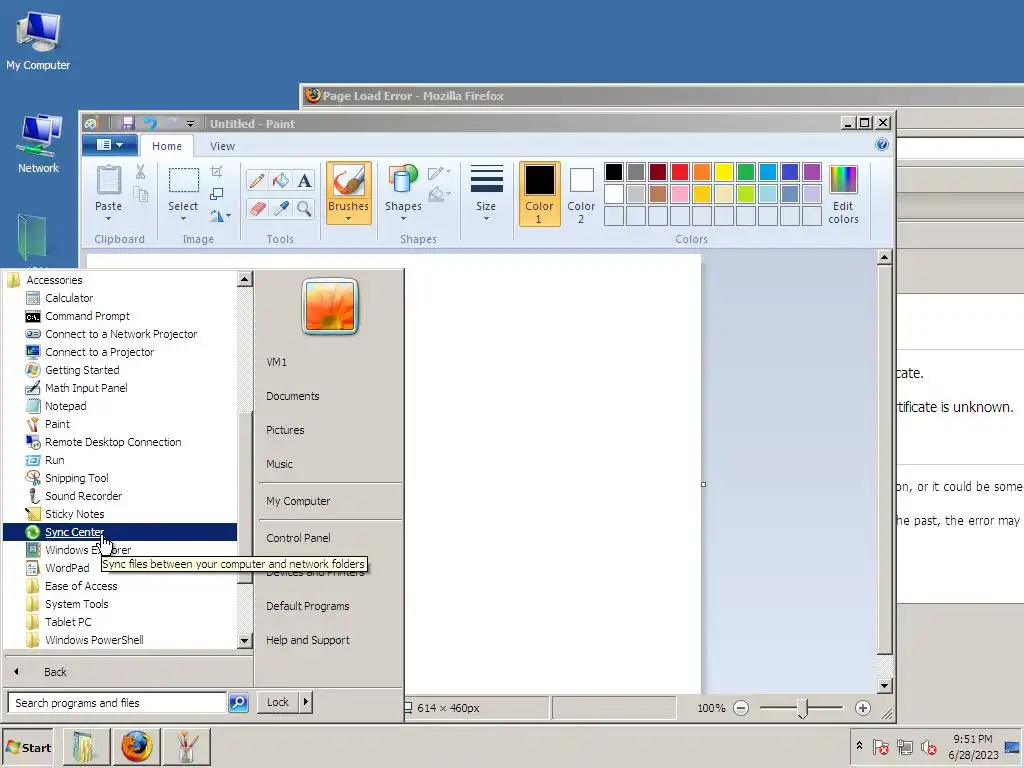Screen dimensions: 1024x768
Task: Click zoom in plus button in Paint
Action: tap(863, 708)
